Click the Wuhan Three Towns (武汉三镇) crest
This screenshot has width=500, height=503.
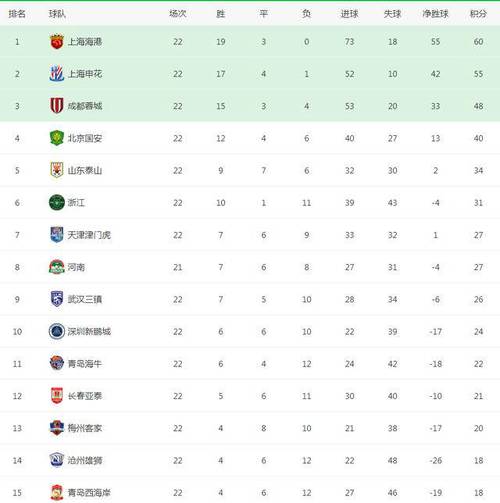coord(57,299)
